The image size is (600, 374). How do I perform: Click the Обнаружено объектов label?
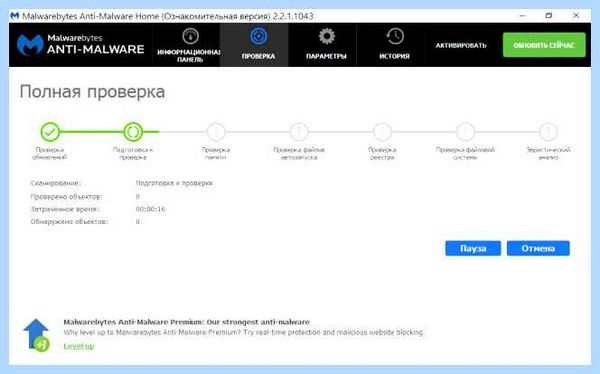69,222
